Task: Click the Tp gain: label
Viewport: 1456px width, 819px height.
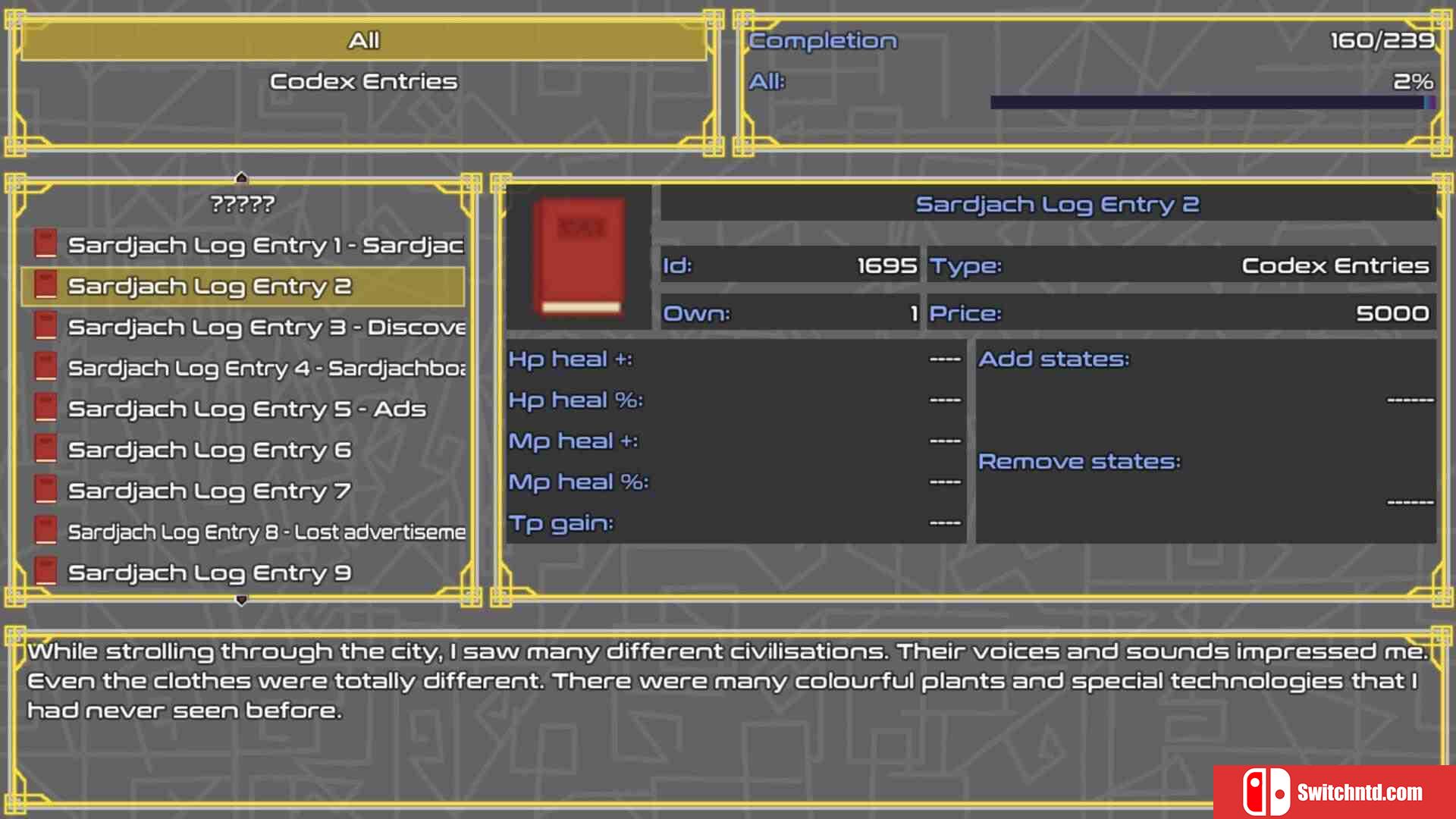Action: [x=561, y=523]
